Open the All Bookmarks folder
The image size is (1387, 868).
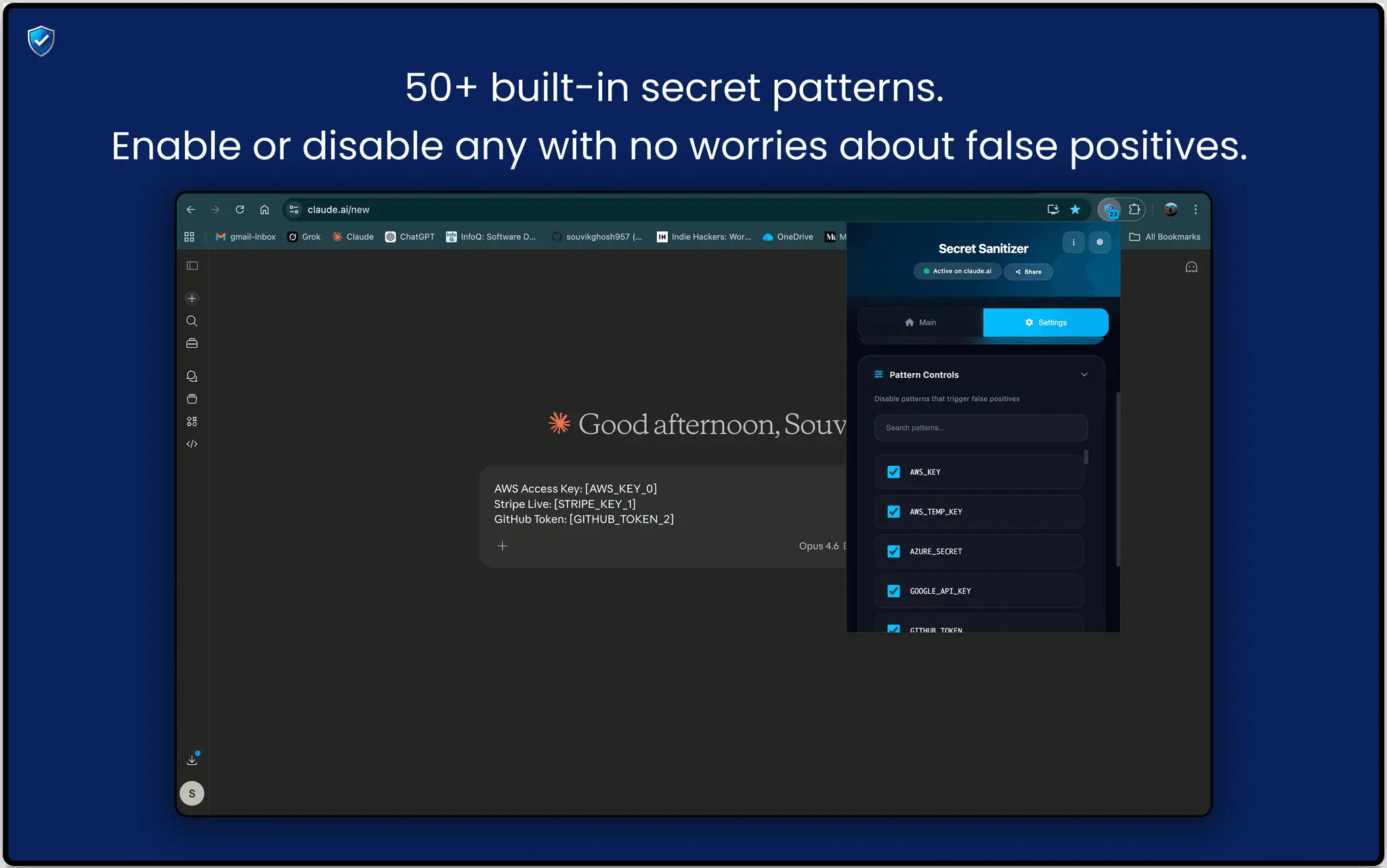click(1165, 237)
